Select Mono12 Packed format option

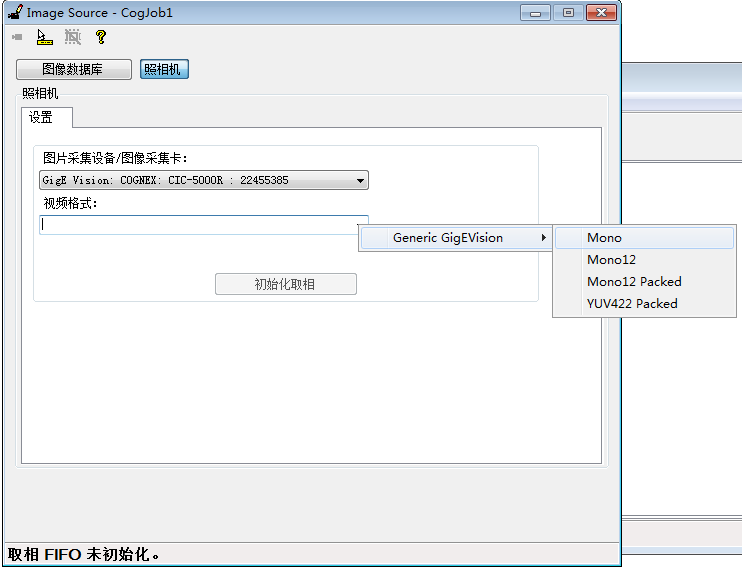pyautogui.click(x=644, y=282)
